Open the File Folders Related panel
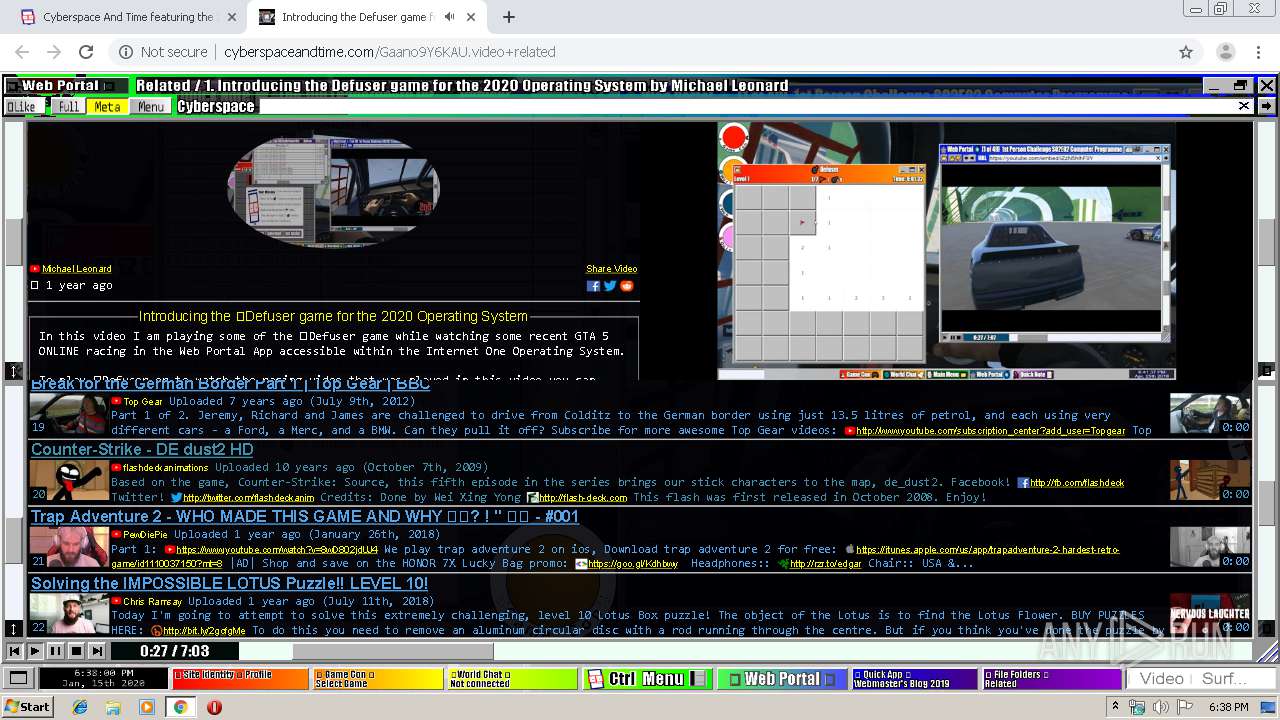This screenshot has height=720, width=1280. click(1052, 679)
